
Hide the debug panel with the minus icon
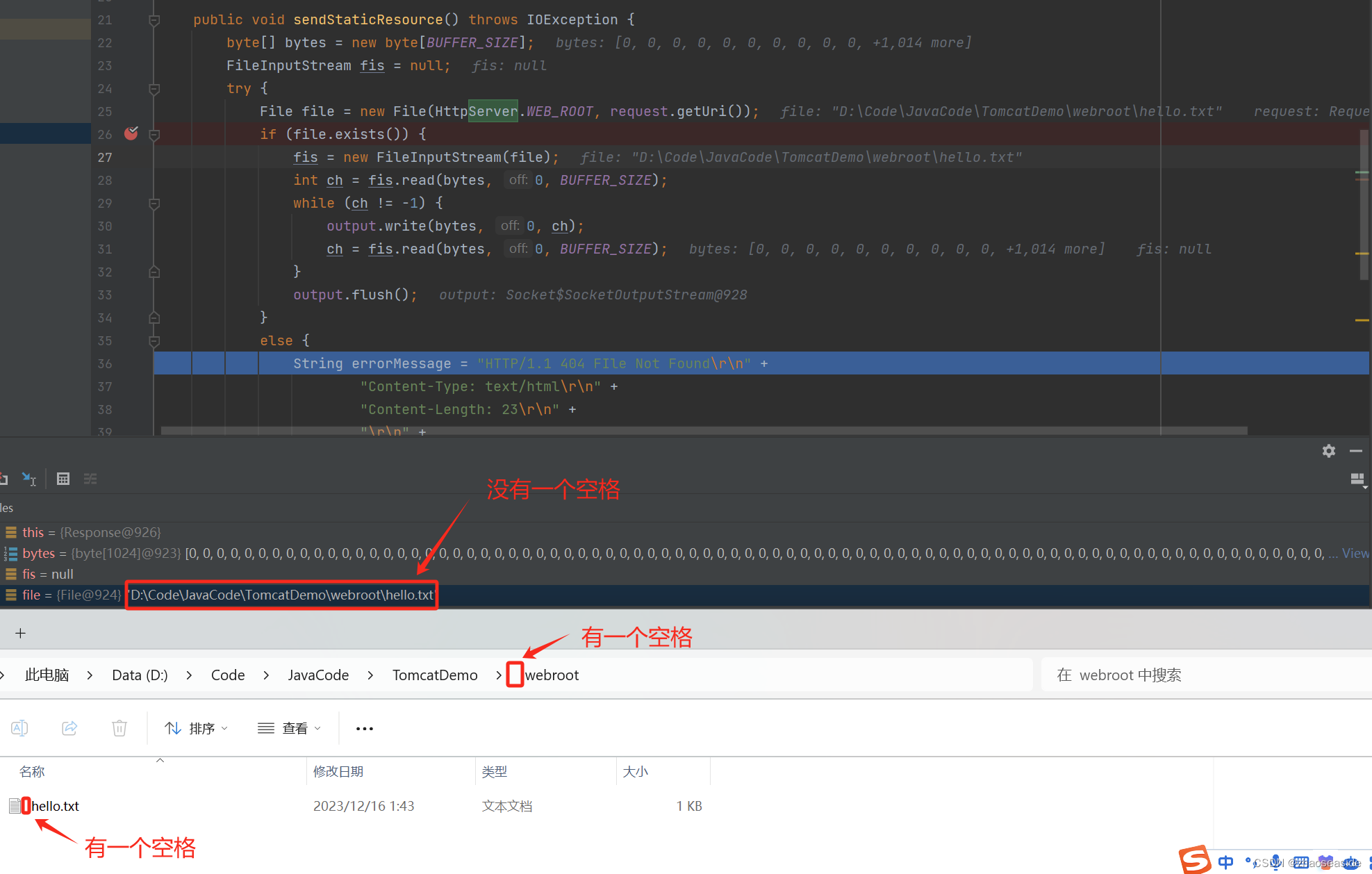click(1356, 451)
